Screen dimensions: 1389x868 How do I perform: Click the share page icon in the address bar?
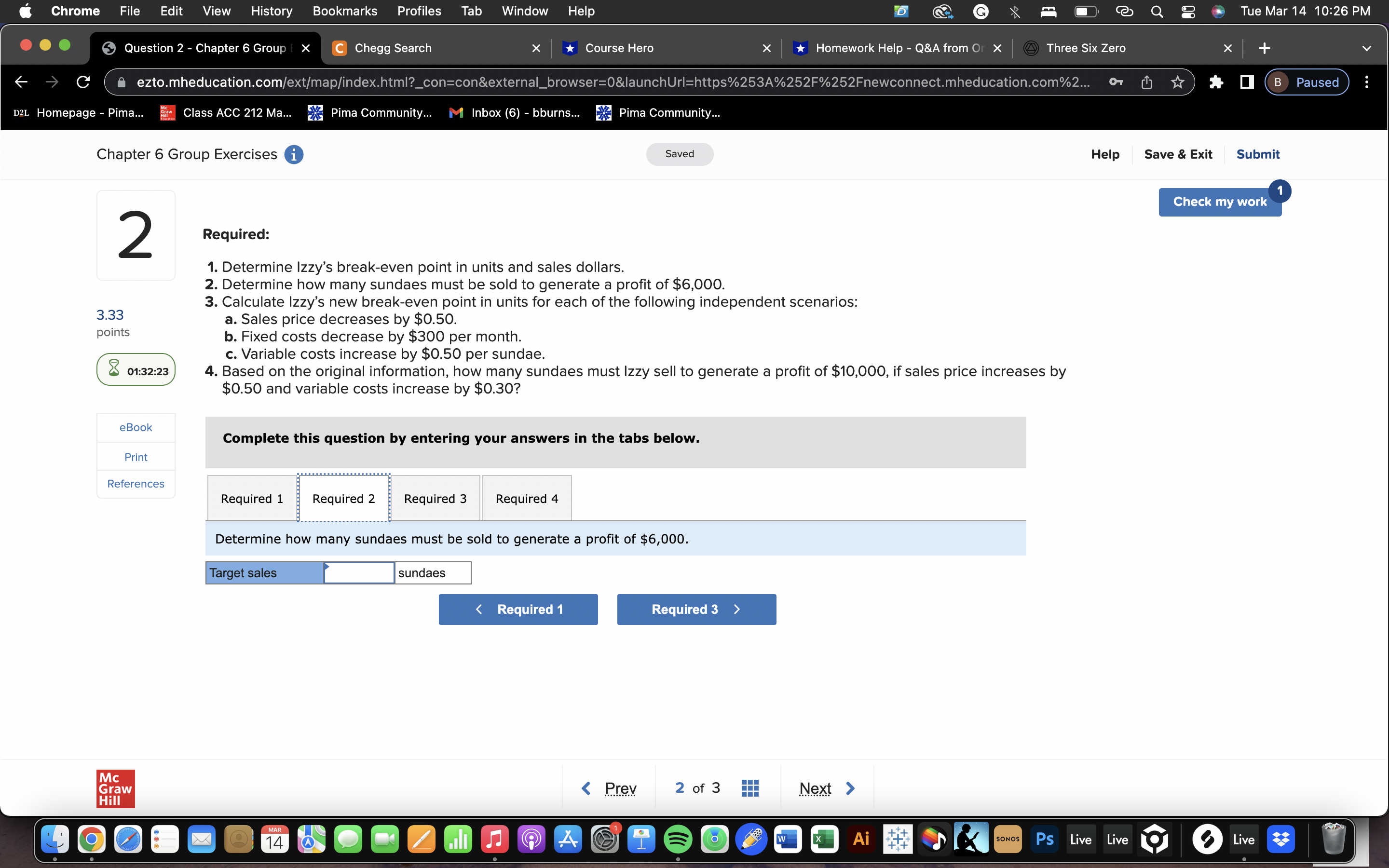1146,82
